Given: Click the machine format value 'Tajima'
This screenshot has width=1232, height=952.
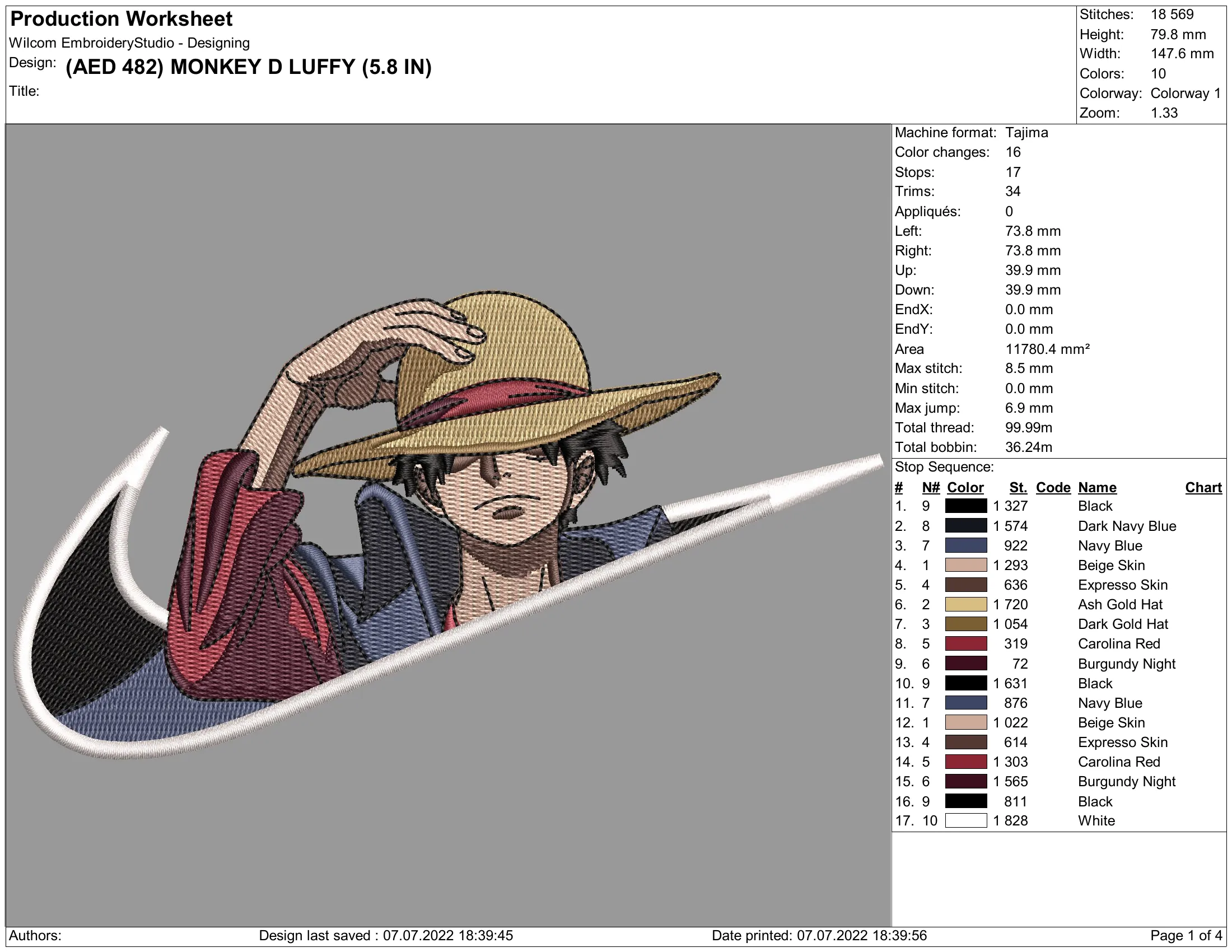Looking at the screenshot, I should click(x=1026, y=133).
